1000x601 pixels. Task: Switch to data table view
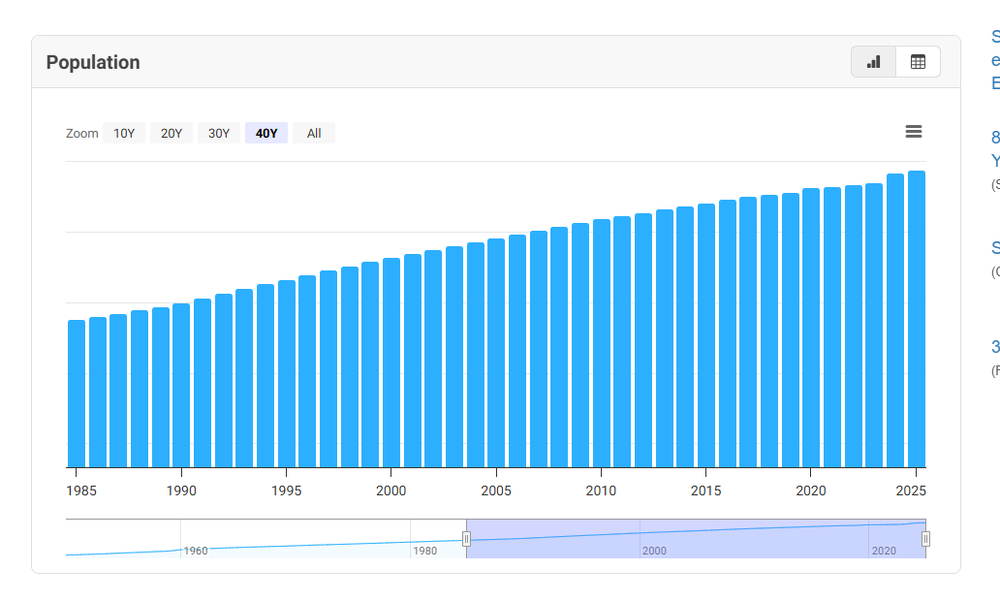918,62
